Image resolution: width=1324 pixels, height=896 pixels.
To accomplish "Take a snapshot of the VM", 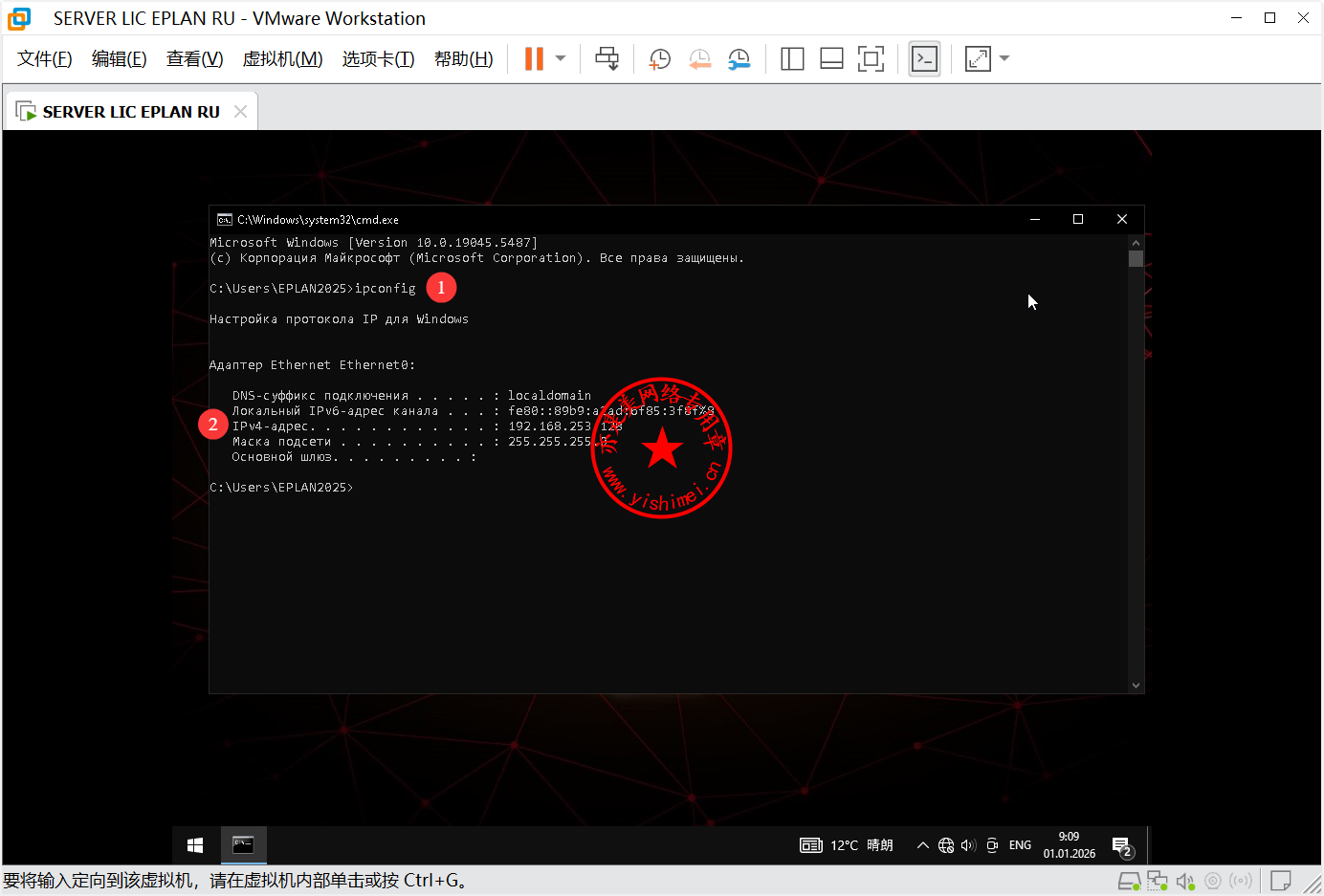I will (x=659, y=59).
